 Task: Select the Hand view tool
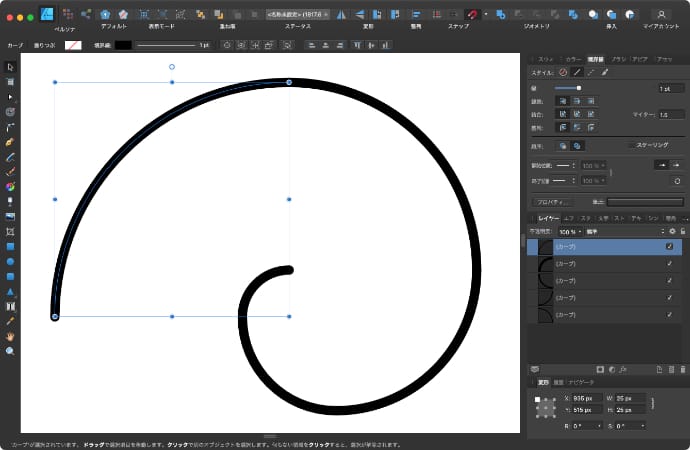pyautogui.click(x=10, y=336)
